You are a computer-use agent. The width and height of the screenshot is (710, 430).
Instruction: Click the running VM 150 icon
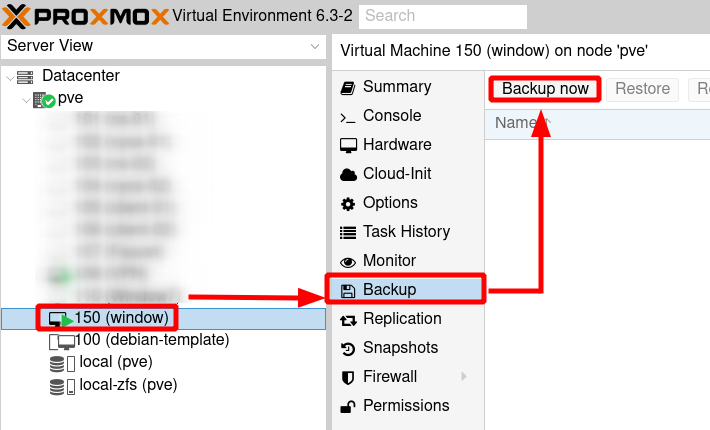(x=61, y=319)
